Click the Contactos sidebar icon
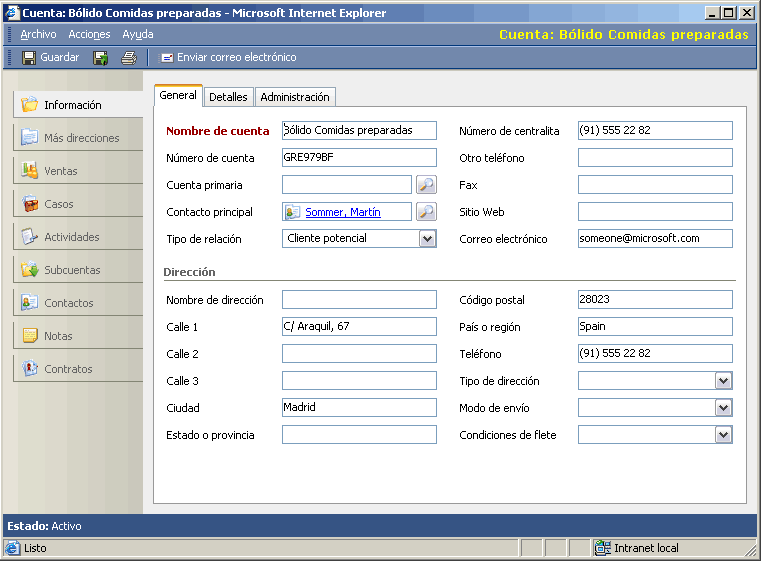The width and height of the screenshot is (761, 561). pos(30,302)
